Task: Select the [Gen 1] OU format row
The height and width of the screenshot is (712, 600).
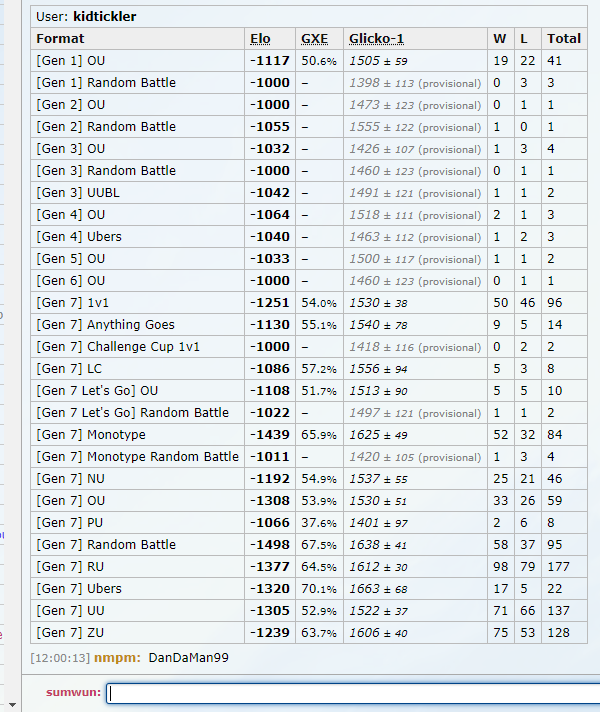Action: click(x=70, y=61)
